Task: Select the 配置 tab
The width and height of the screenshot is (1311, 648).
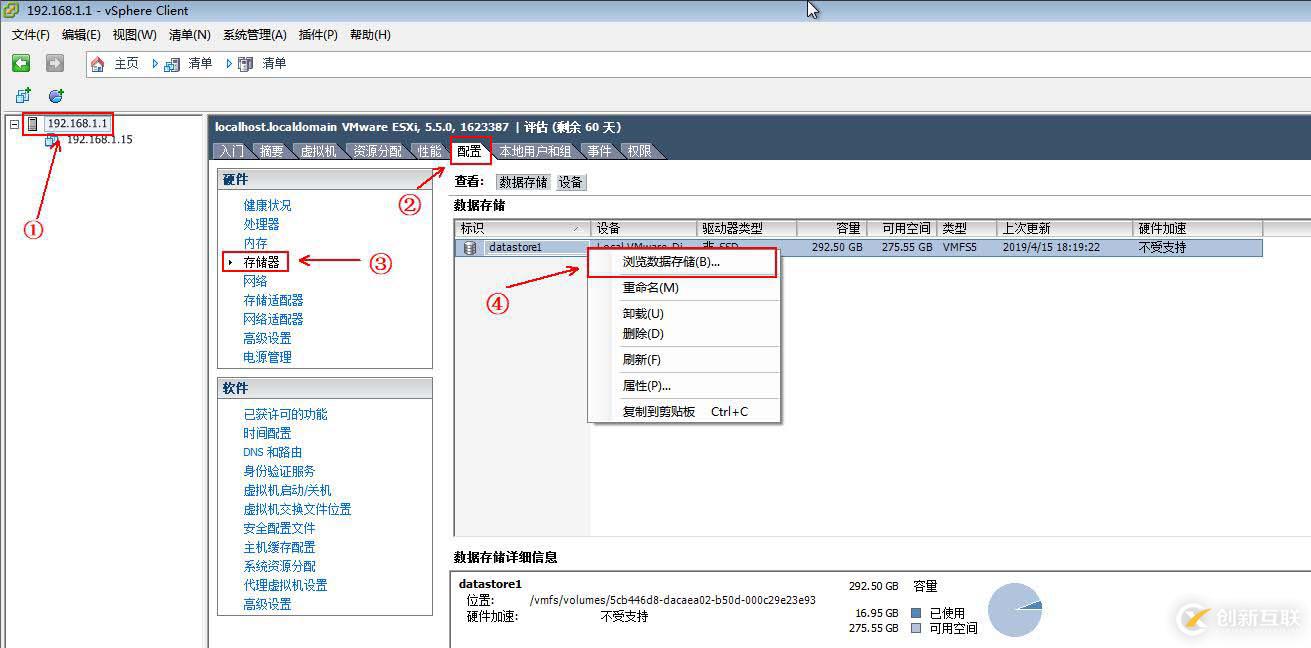Action: coord(469,151)
